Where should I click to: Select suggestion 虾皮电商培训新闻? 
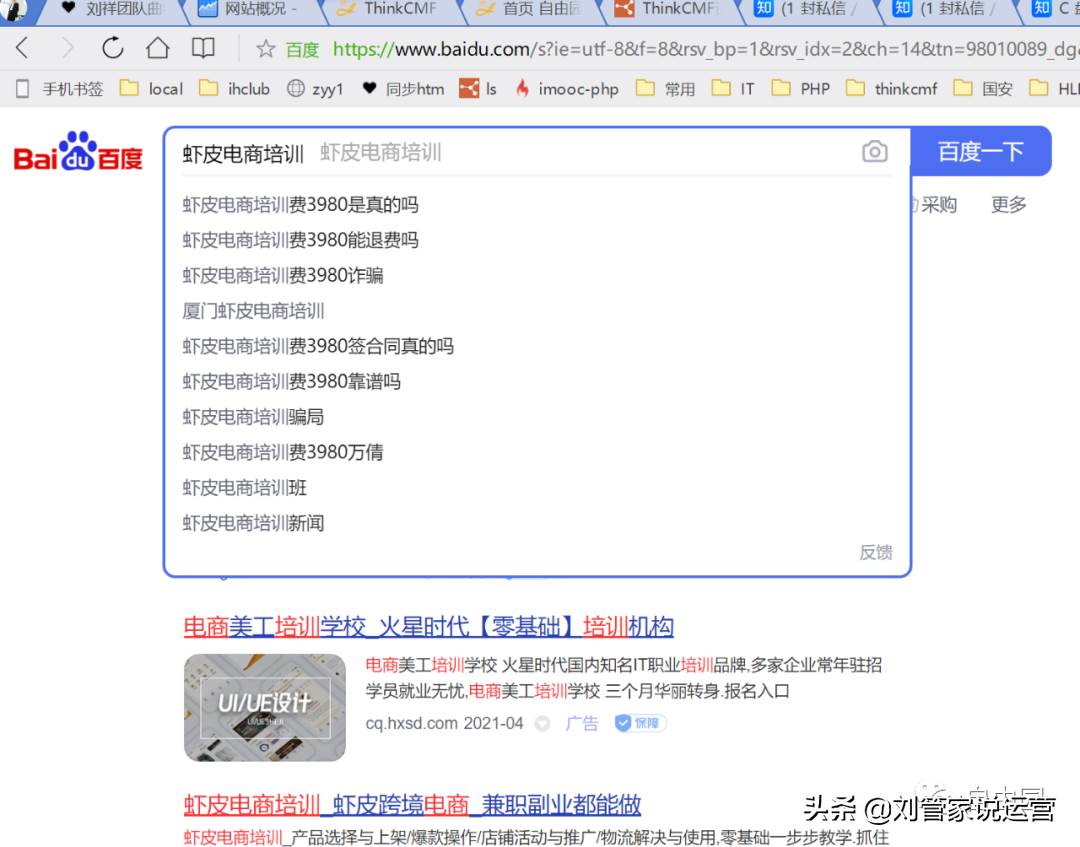point(253,523)
